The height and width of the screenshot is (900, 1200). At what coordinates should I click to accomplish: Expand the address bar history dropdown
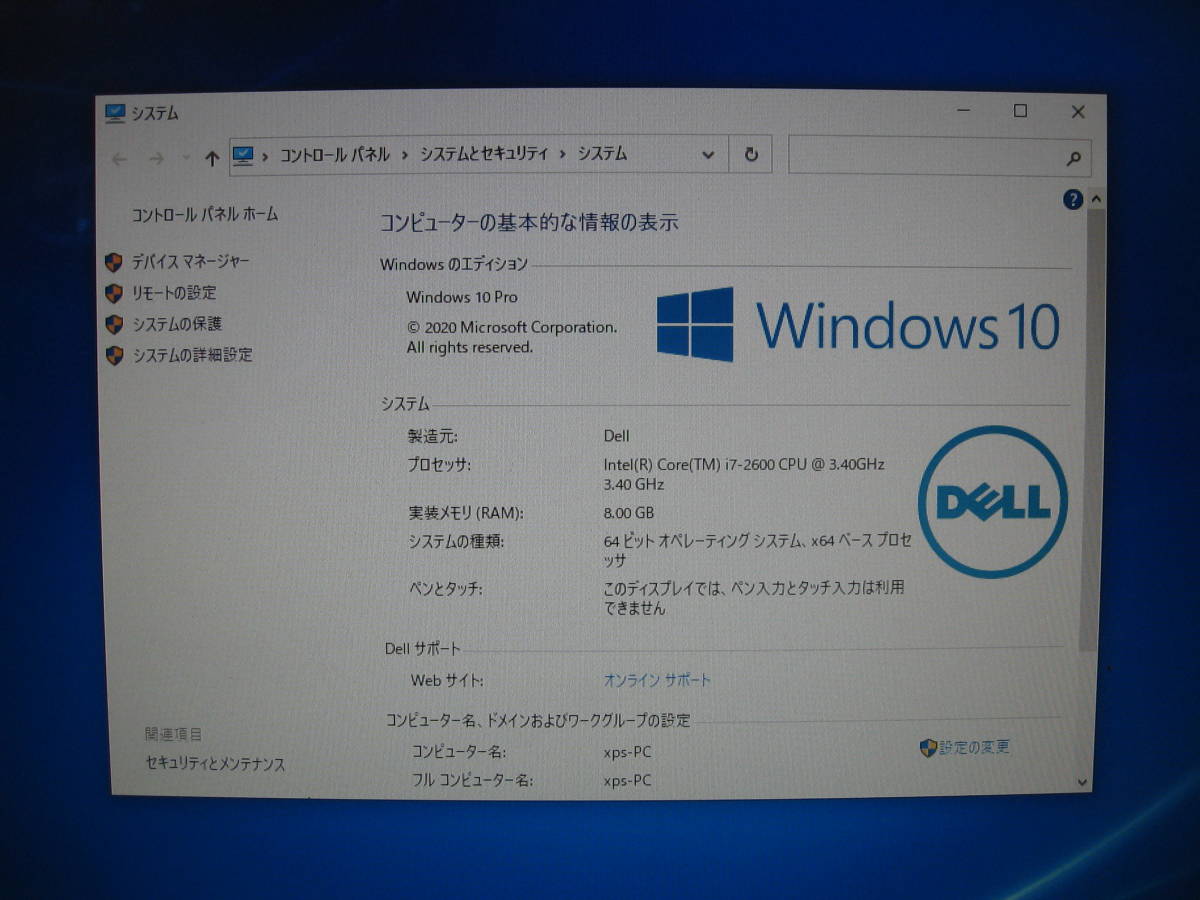click(x=708, y=155)
